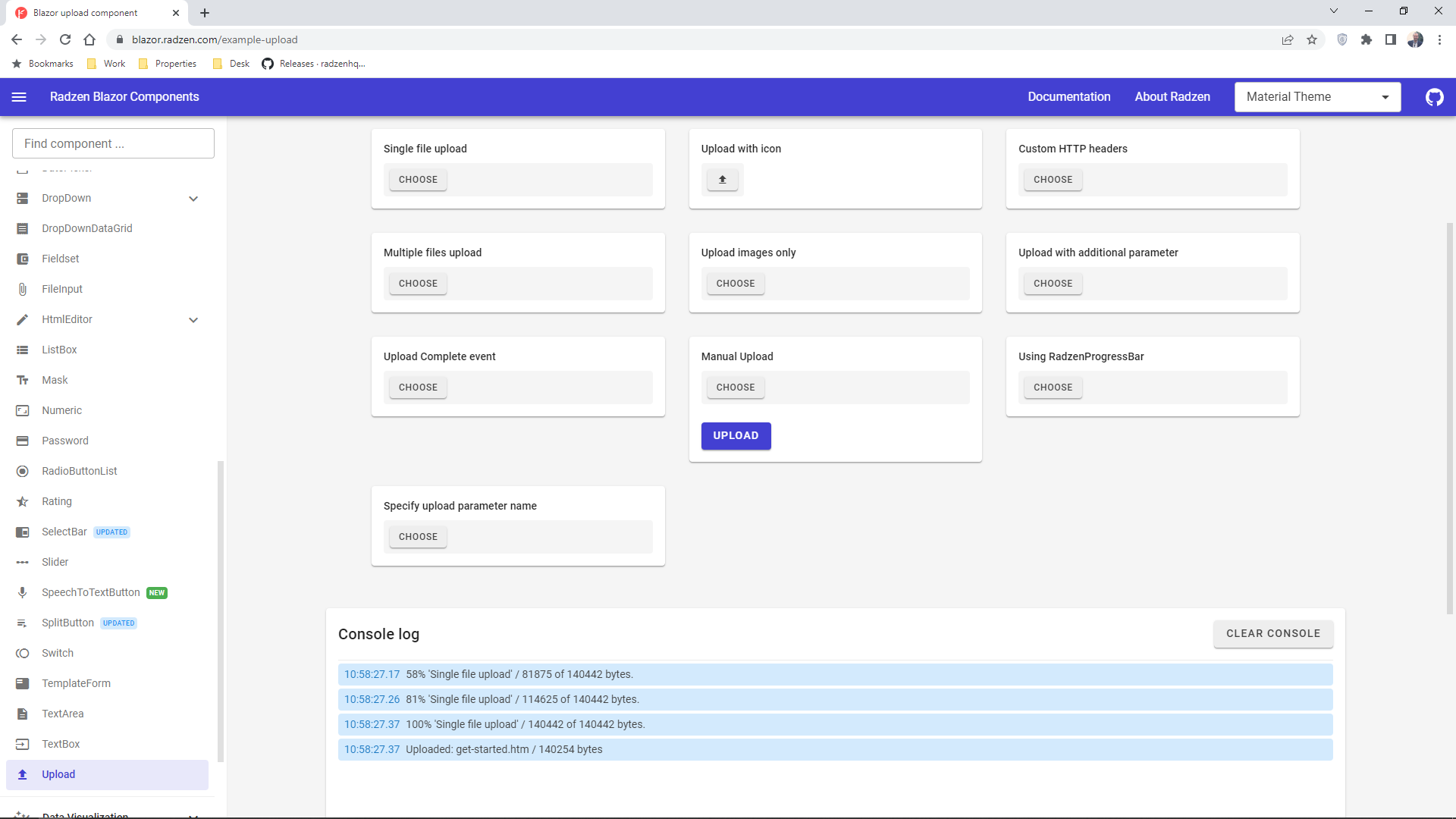This screenshot has width=1456, height=819.
Task: Click CHOOSE under Upload Complete event
Action: [418, 388]
